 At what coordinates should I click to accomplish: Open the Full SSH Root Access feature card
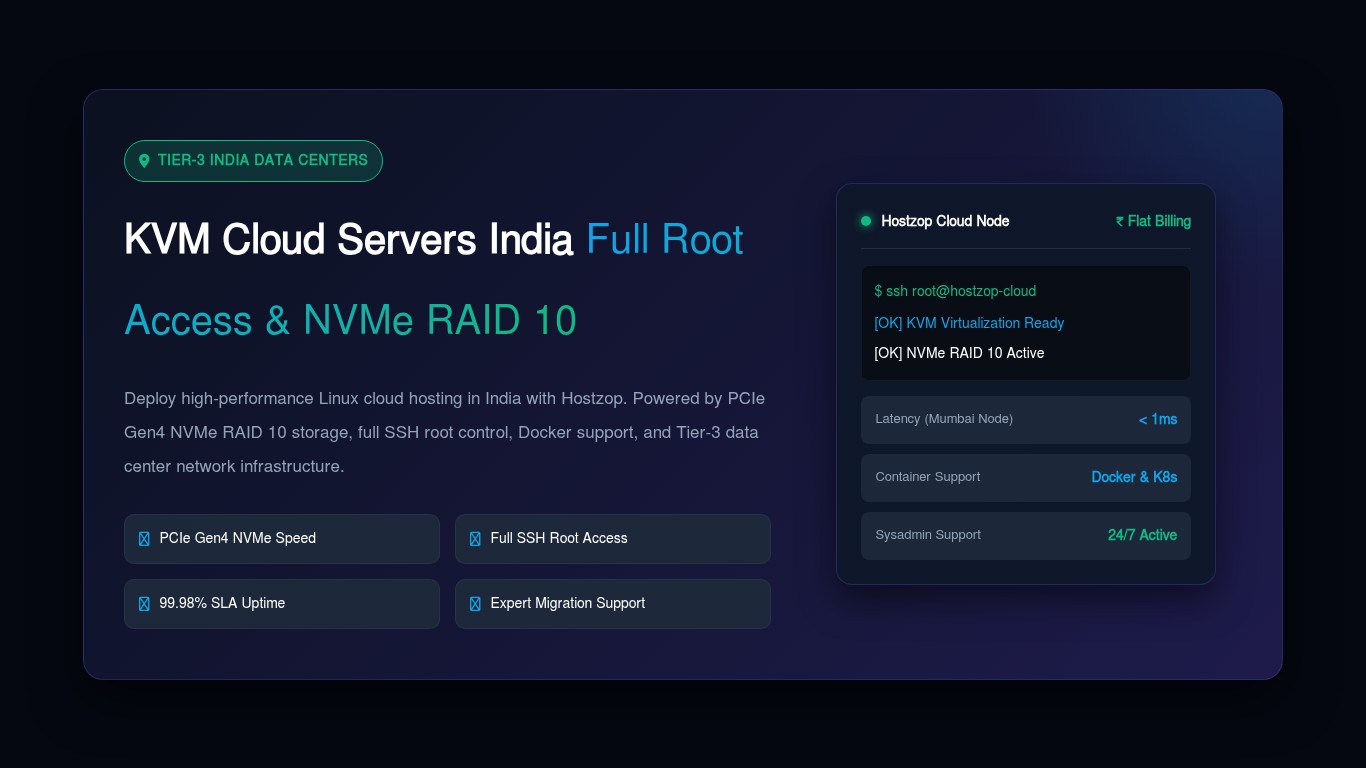pos(613,539)
